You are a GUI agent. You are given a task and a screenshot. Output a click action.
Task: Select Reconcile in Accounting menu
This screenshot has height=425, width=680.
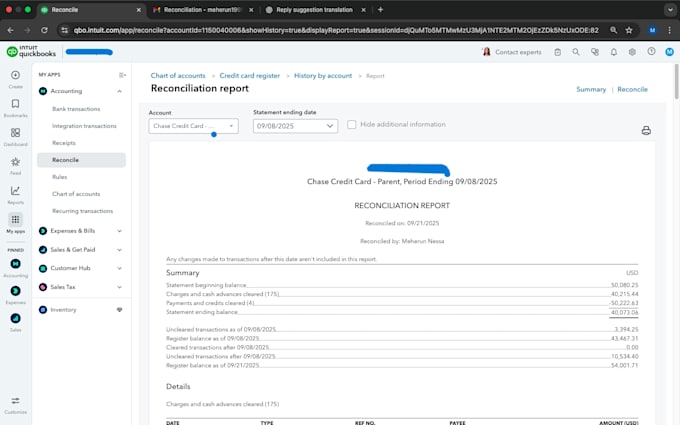point(81,160)
